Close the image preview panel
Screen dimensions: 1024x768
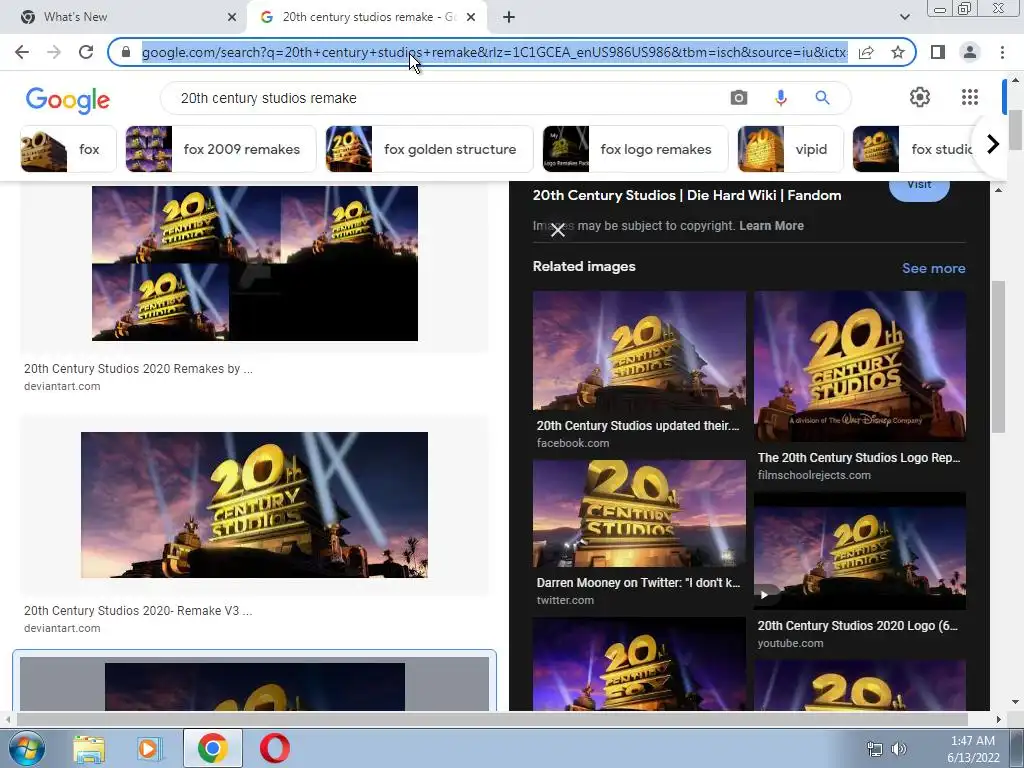(x=558, y=230)
